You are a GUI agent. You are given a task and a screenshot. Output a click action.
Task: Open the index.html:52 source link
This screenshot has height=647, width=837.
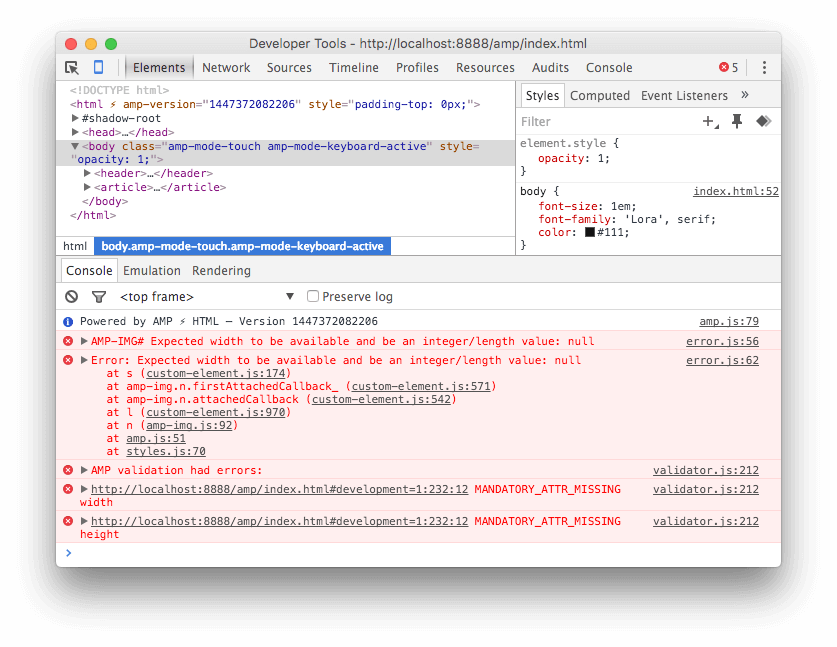(736, 191)
